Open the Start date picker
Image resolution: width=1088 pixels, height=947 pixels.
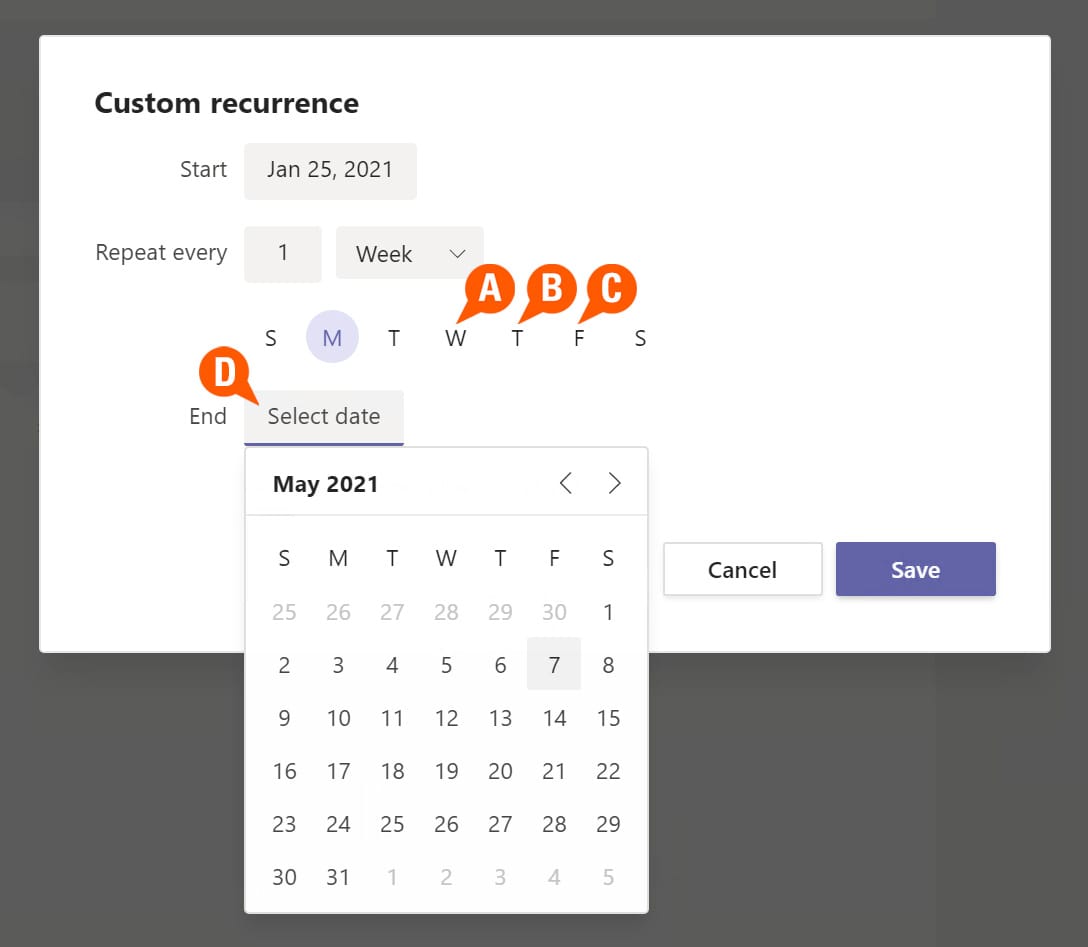[x=330, y=170]
